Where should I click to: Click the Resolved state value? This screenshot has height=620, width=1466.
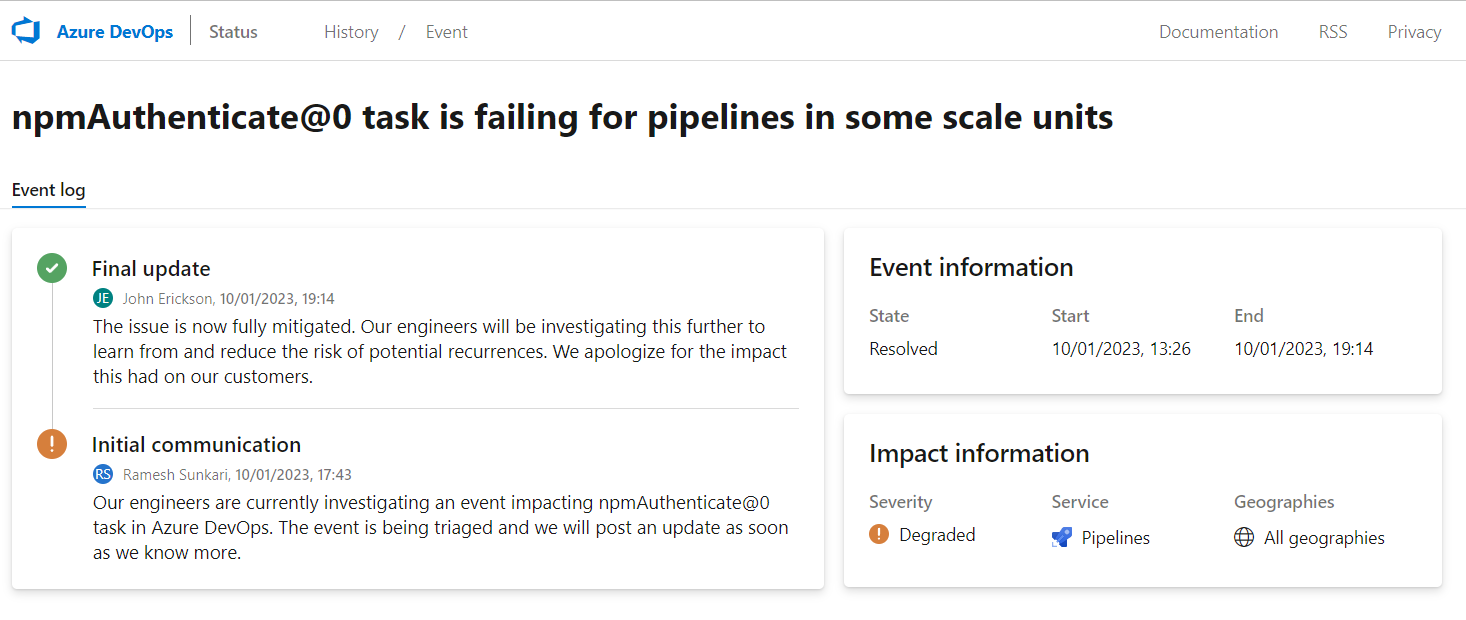click(x=903, y=349)
